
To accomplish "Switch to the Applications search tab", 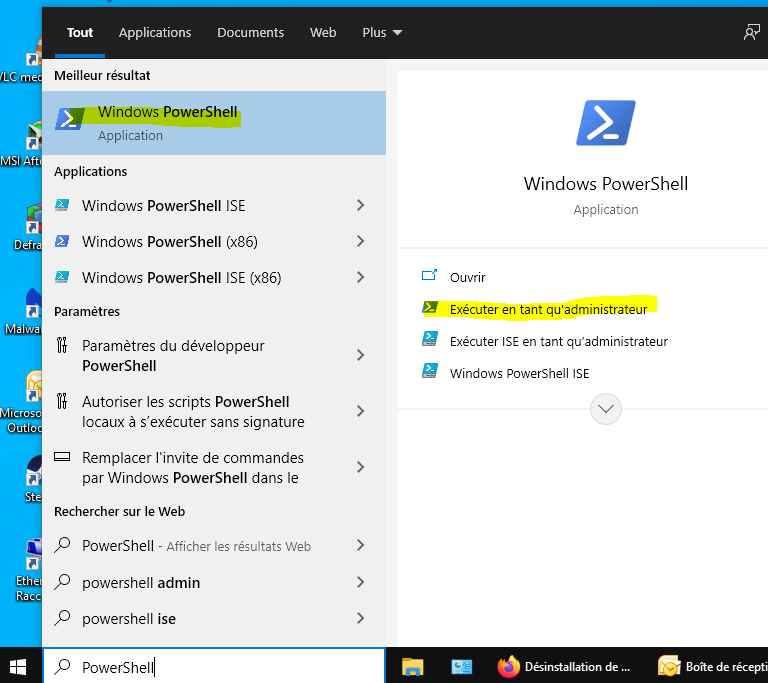I will pos(155,32).
